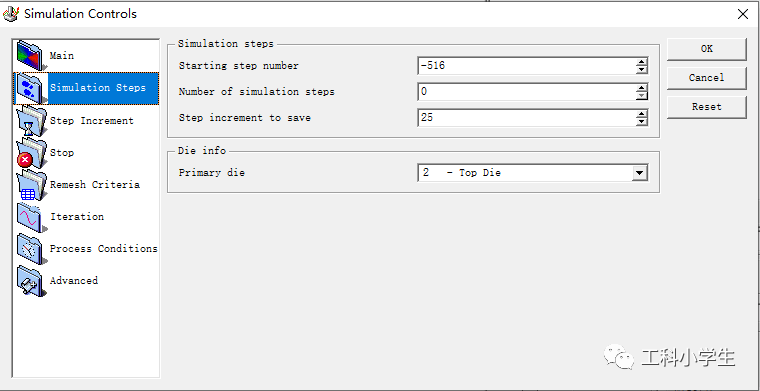
Task: Increase Number of simulation steps up arrow
Action: coord(642,88)
